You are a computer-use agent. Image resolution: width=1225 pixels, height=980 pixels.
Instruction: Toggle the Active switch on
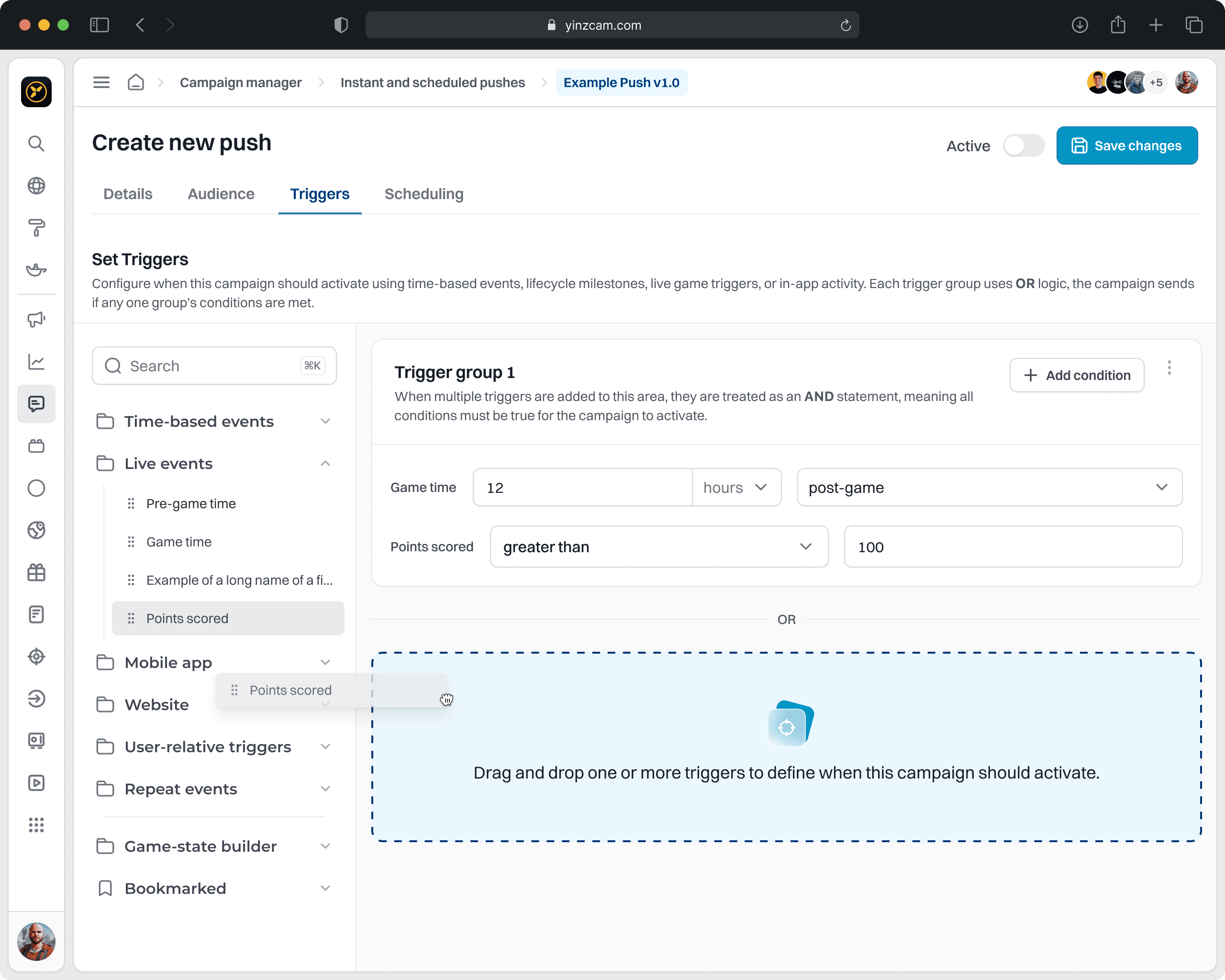[1023, 145]
